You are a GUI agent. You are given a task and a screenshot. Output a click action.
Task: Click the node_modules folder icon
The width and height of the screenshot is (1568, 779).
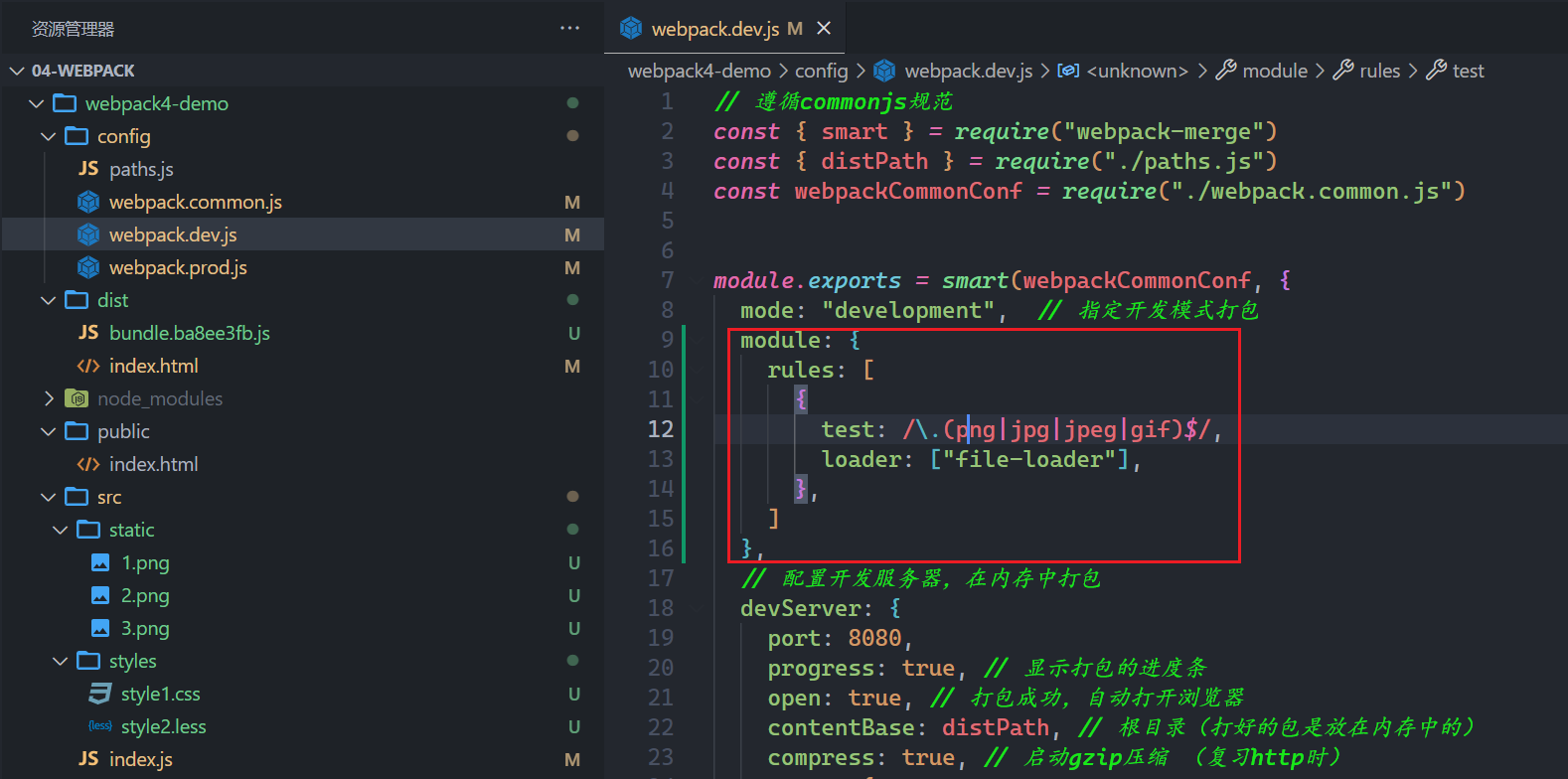[x=77, y=398]
